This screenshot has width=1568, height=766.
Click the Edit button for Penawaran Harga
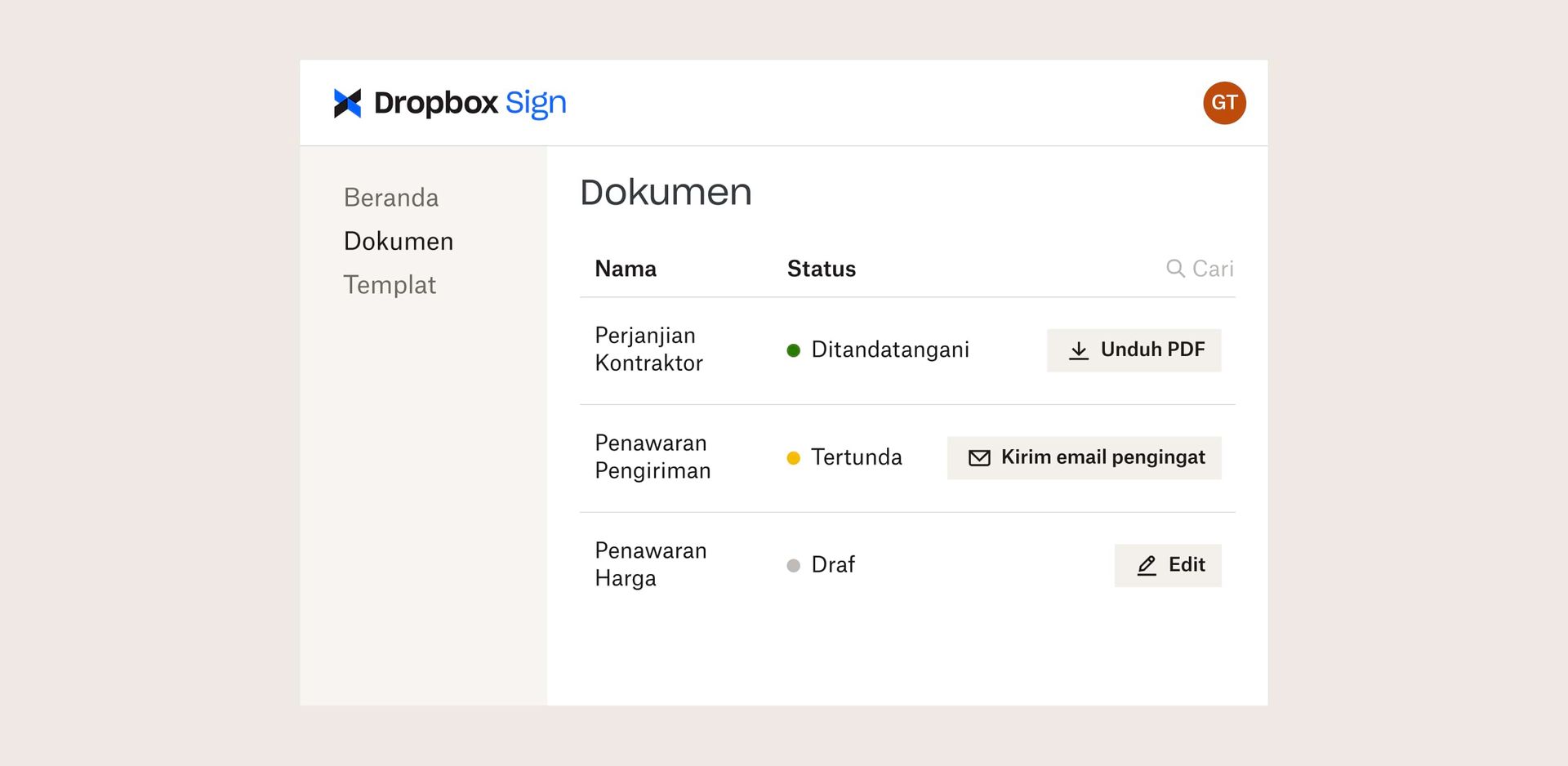tap(1168, 565)
